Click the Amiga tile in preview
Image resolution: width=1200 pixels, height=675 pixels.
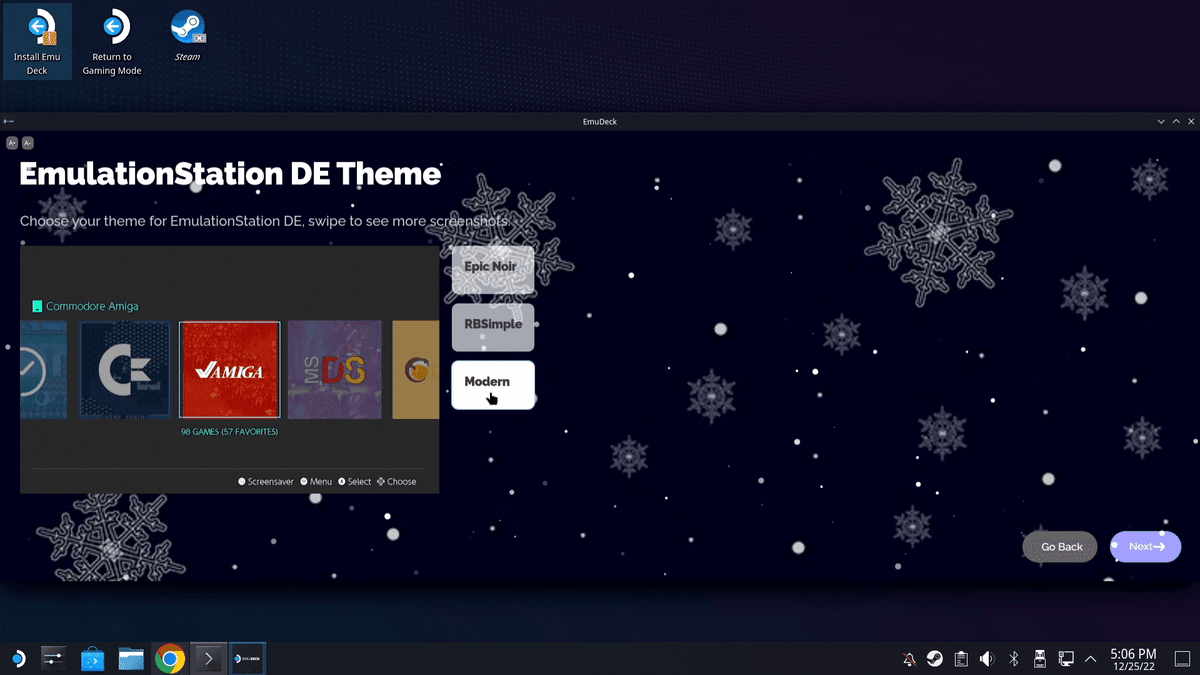point(229,369)
